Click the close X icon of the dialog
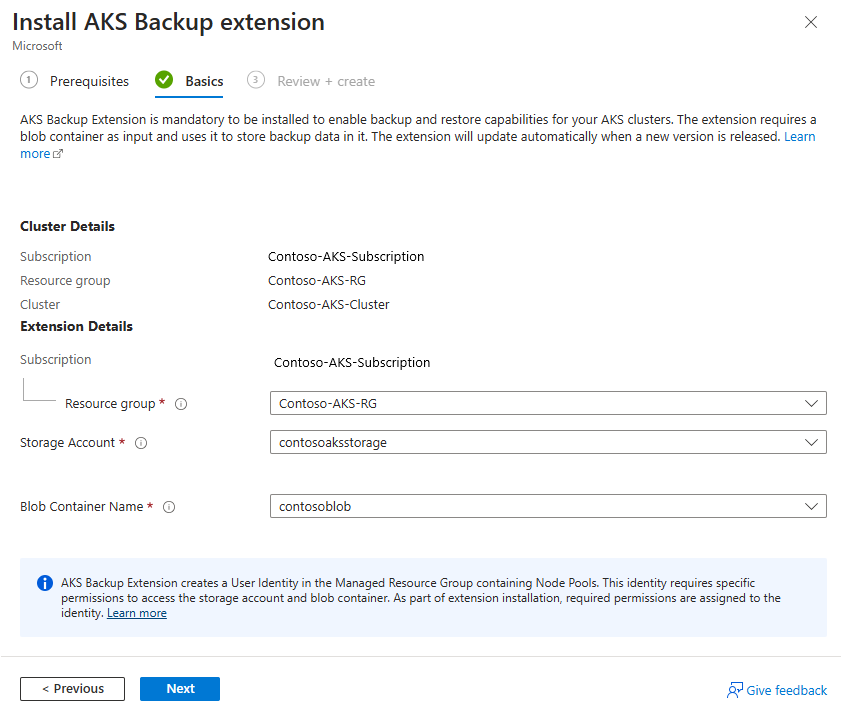 pyautogui.click(x=811, y=22)
